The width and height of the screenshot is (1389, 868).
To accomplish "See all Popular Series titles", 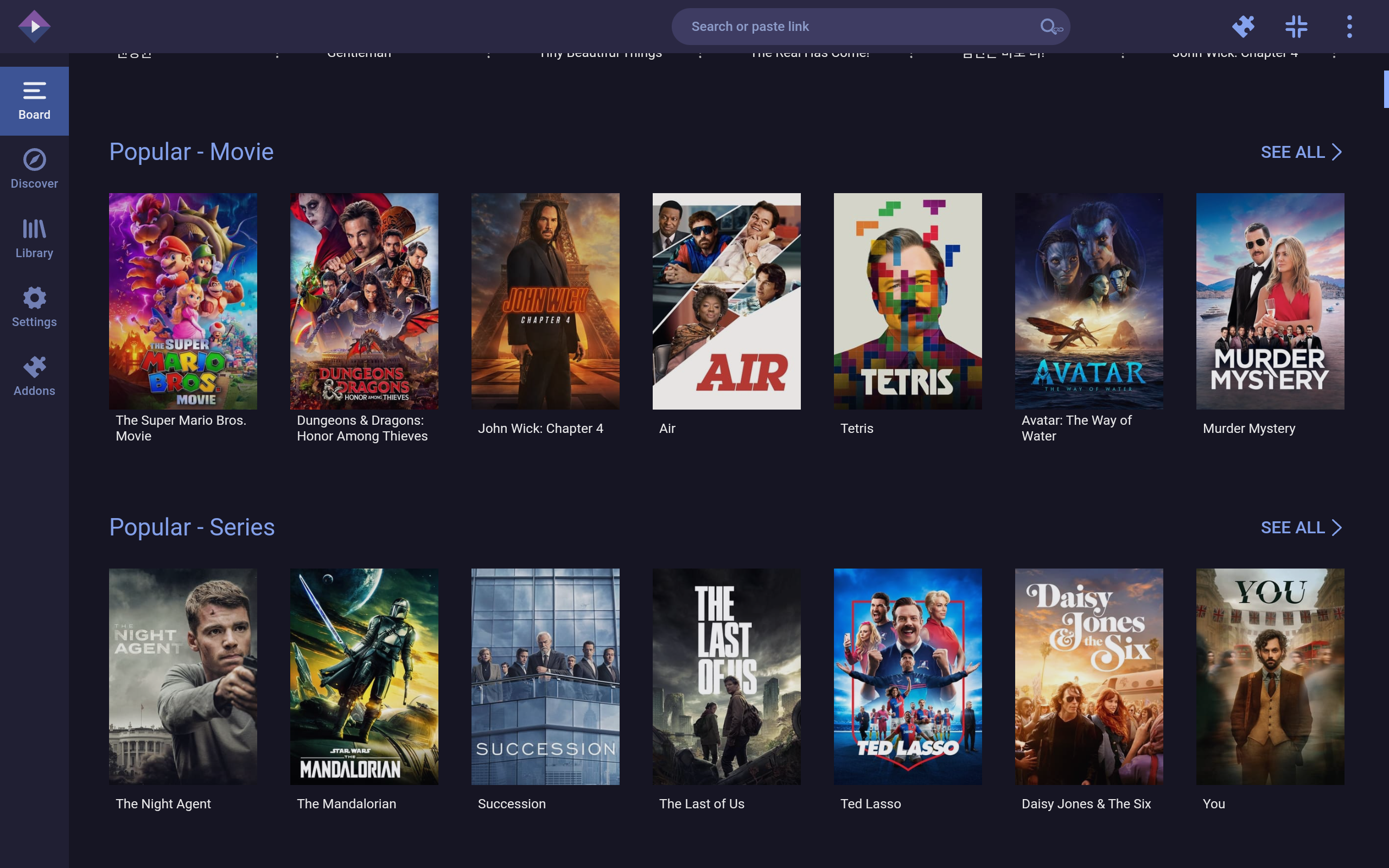I will pyautogui.click(x=1292, y=527).
